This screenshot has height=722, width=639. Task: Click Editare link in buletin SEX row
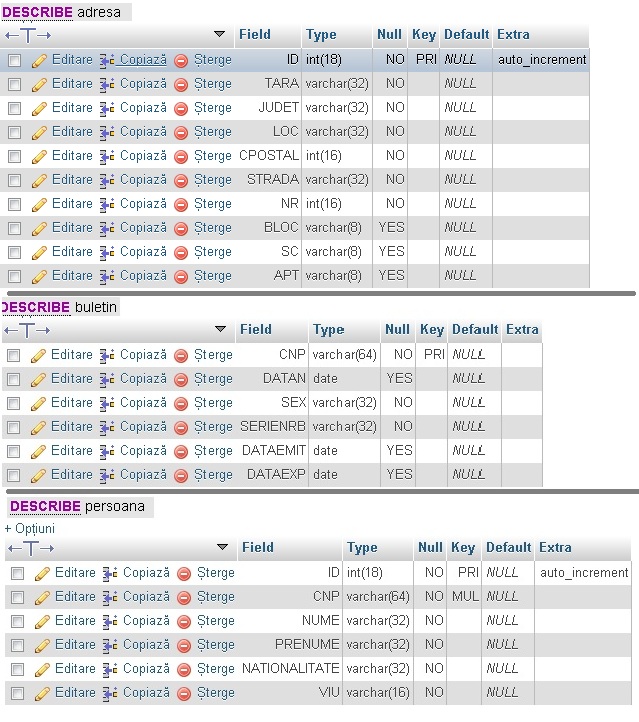click(71, 403)
